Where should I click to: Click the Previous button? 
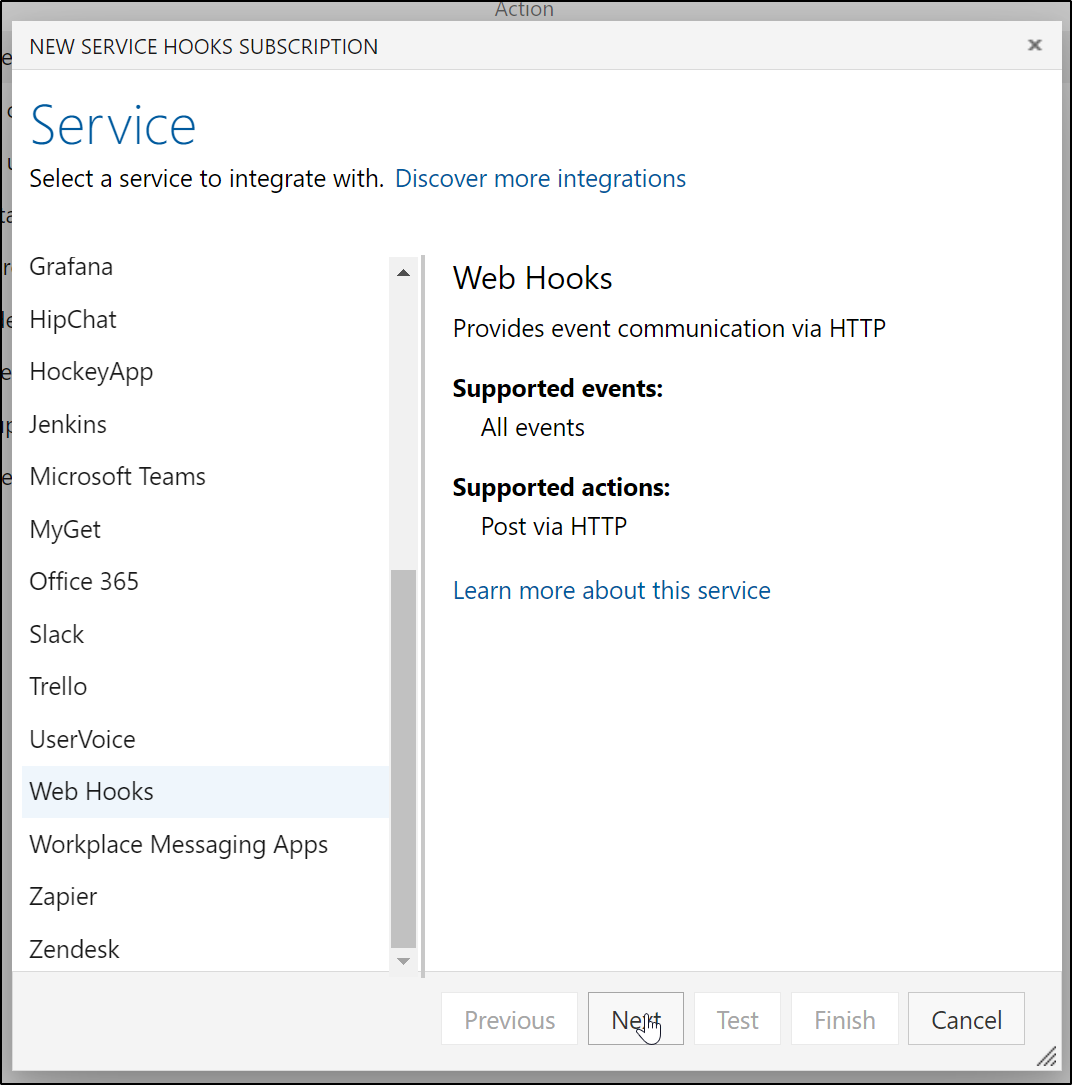(x=509, y=1019)
